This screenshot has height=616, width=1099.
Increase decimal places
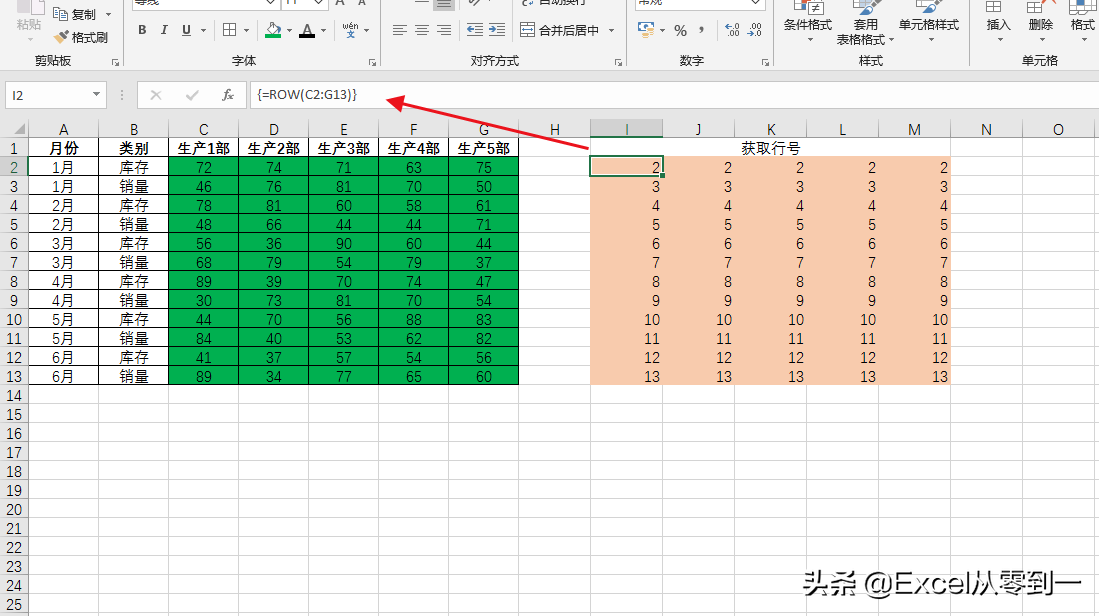pos(732,30)
